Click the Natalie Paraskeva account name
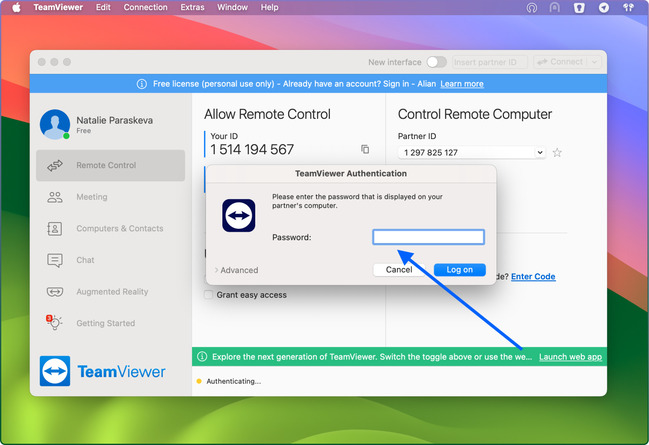649x445 pixels. [115, 120]
